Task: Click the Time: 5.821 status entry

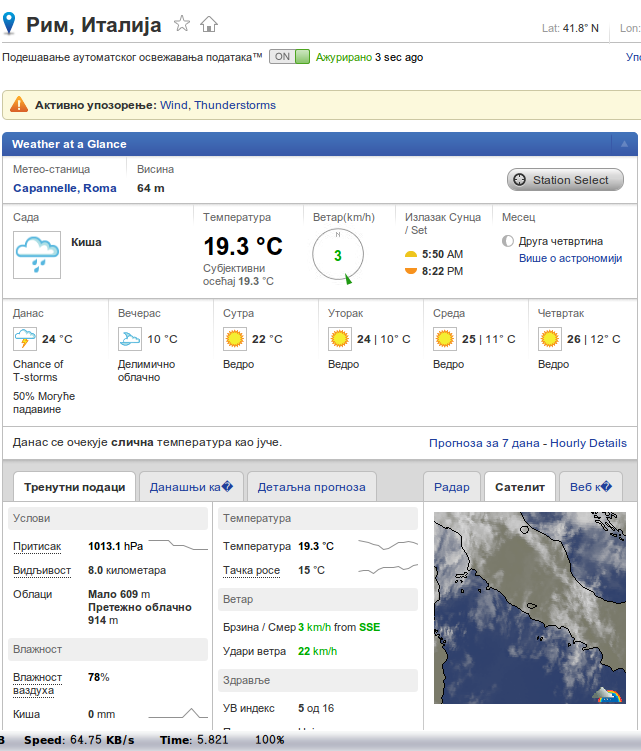Action: [194, 740]
